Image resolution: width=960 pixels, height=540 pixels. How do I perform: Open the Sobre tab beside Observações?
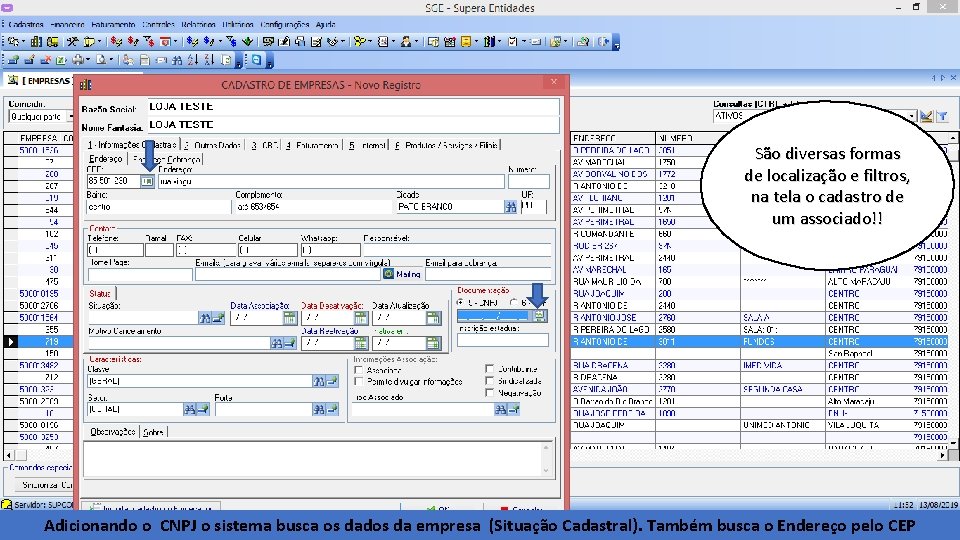tap(153, 432)
